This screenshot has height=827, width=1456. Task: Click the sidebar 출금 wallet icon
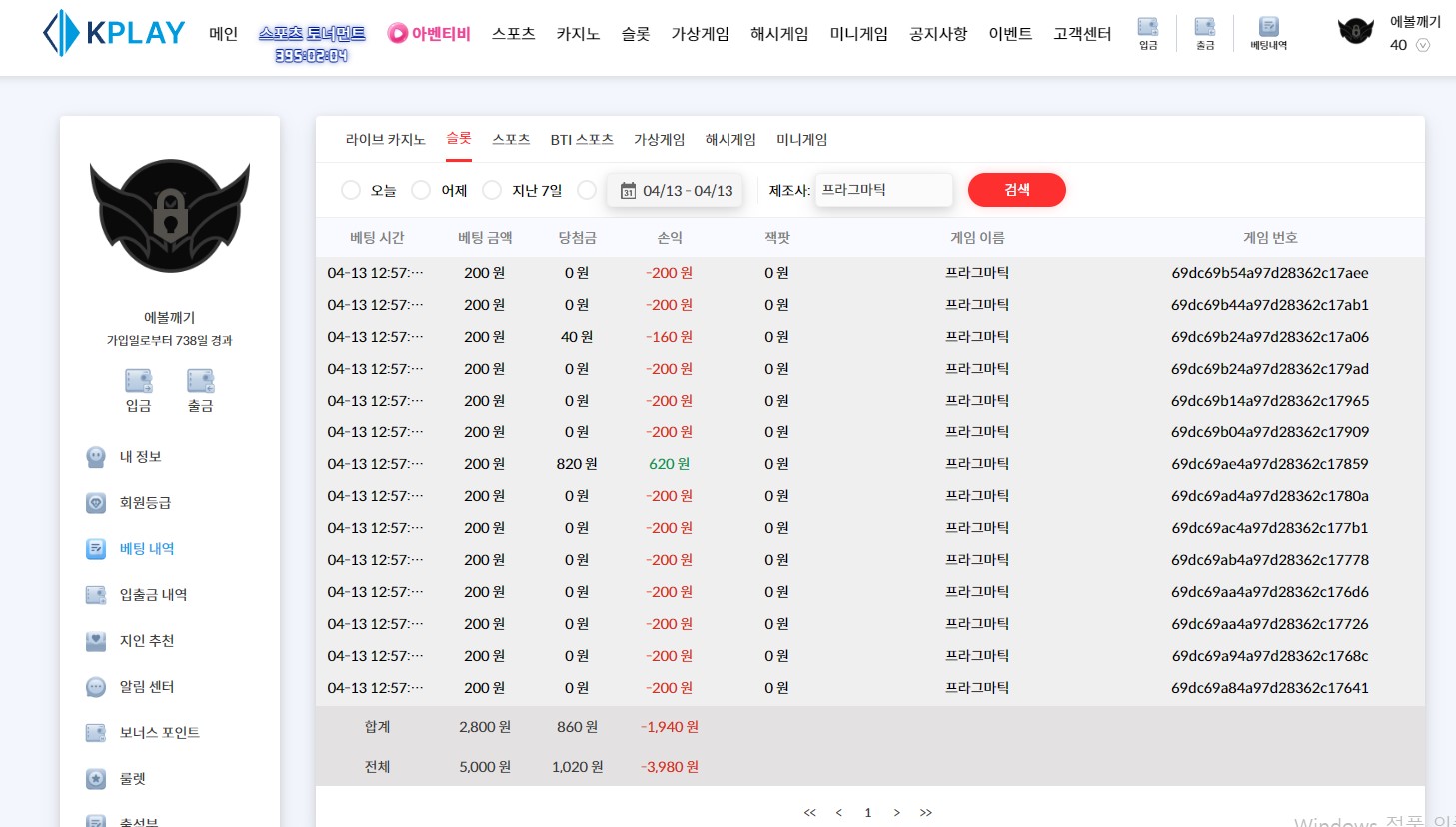(200, 381)
